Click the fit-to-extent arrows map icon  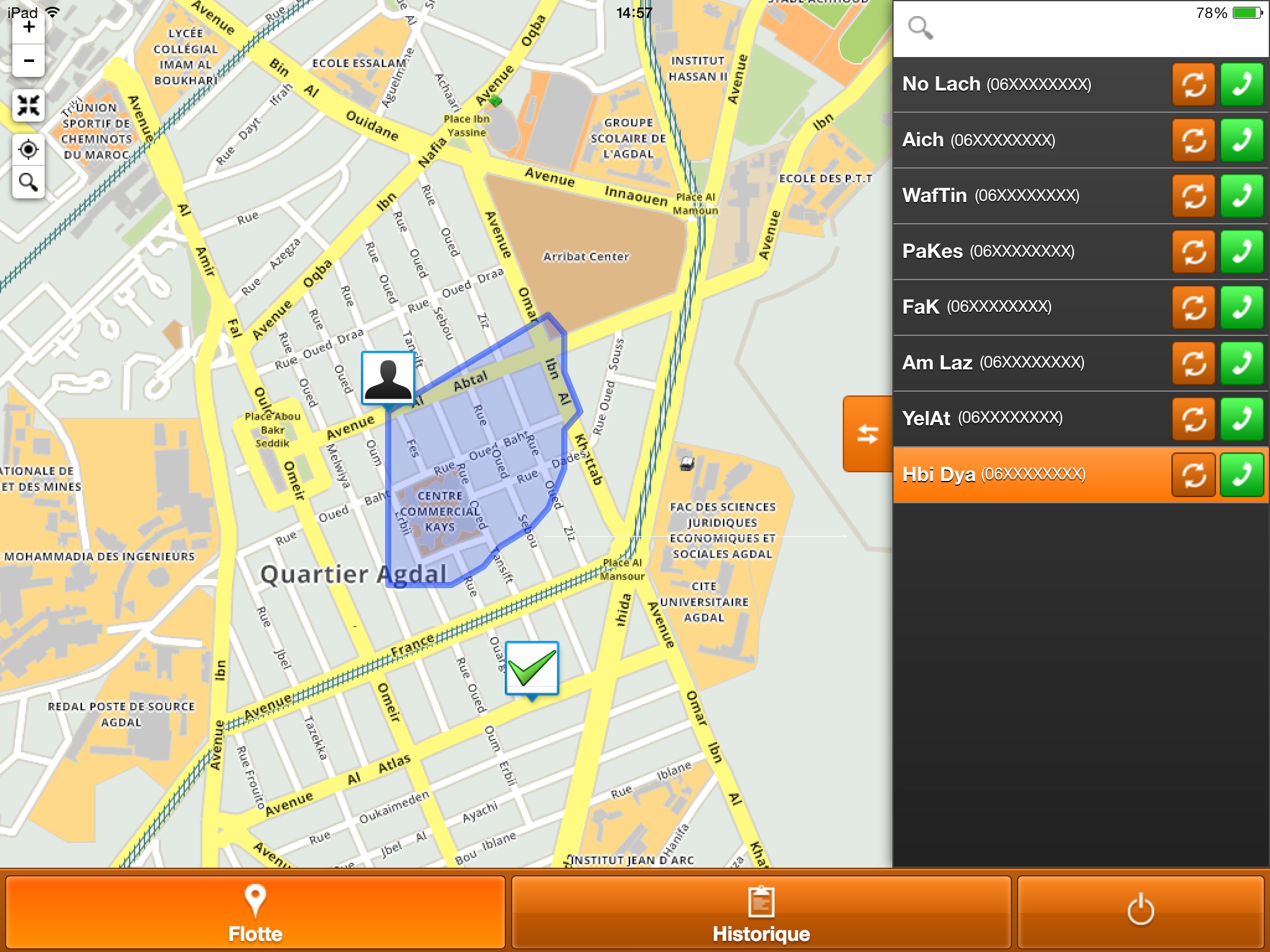[x=29, y=105]
